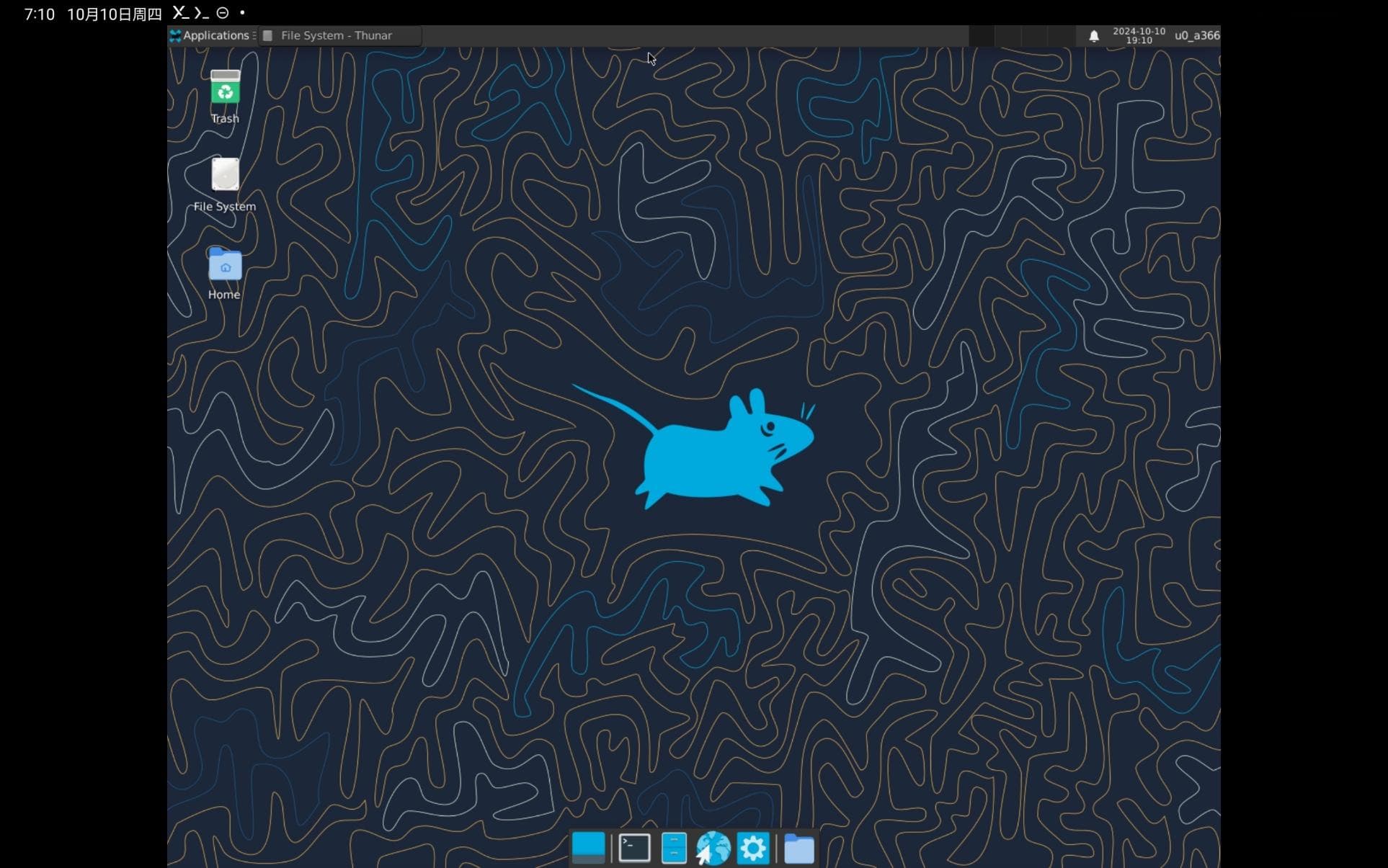Switch to the fourth workspace in the pager
This screenshot has width=1388, height=868.
pyautogui.click(x=1061, y=36)
